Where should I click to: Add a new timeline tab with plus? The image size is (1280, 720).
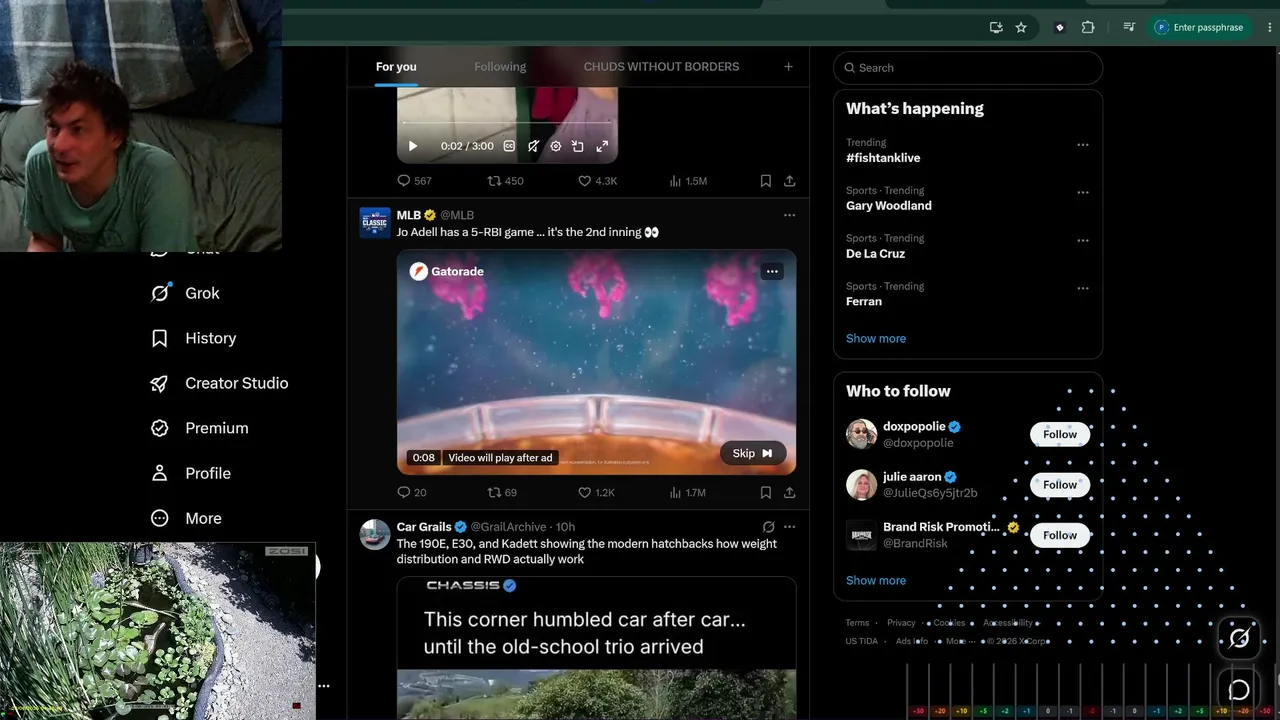click(x=788, y=67)
